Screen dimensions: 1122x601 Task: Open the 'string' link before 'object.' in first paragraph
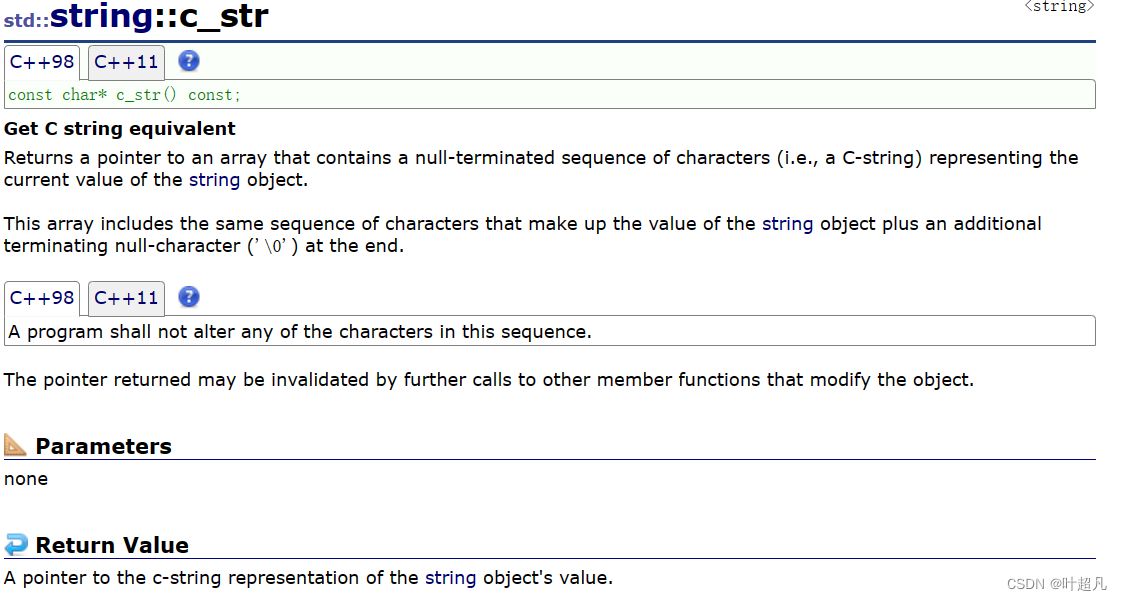tap(214, 180)
